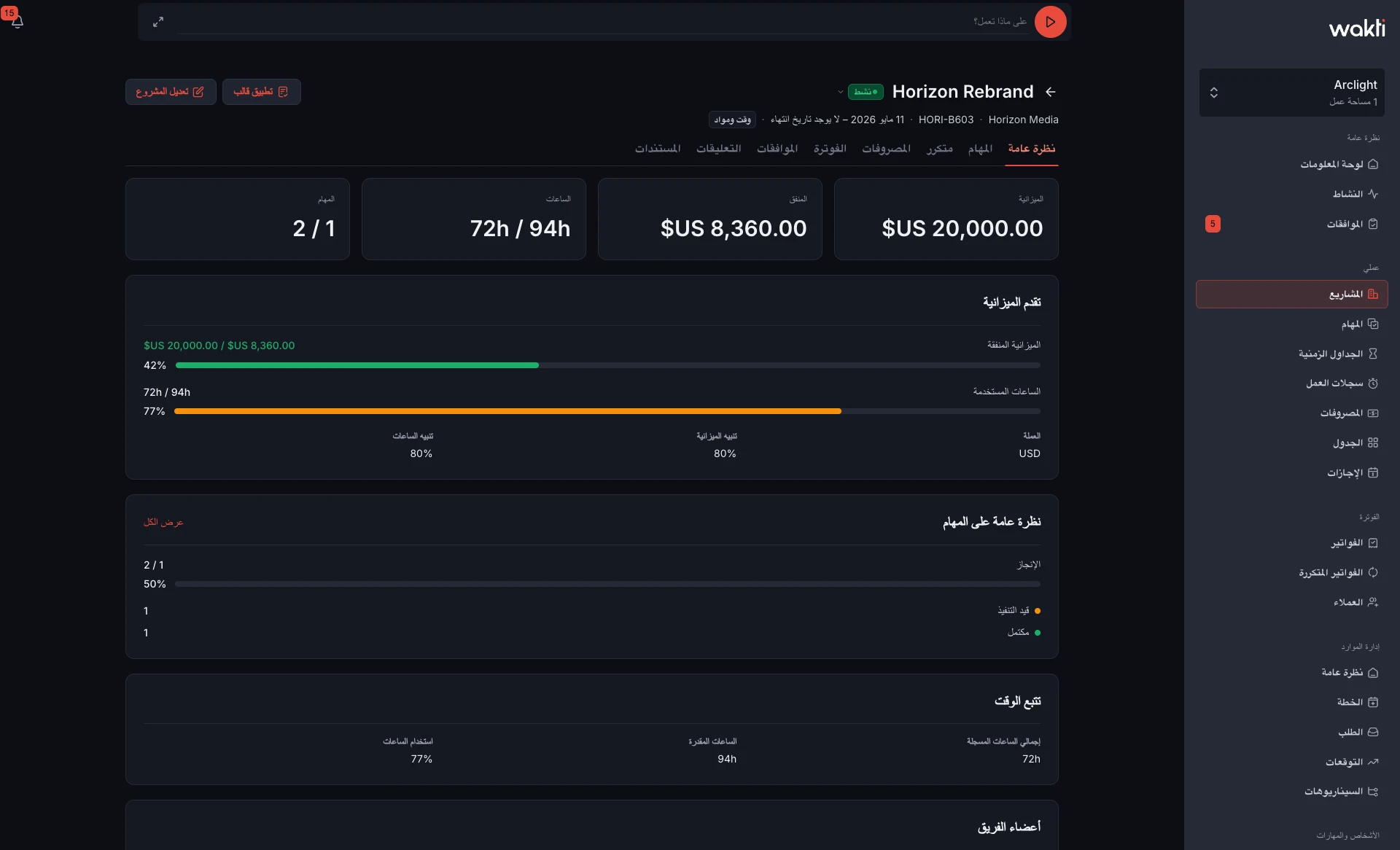Switch to project الموافقات tab
Image resolution: width=1400 pixels, height=850 pixels.
[x=777, y=149]
